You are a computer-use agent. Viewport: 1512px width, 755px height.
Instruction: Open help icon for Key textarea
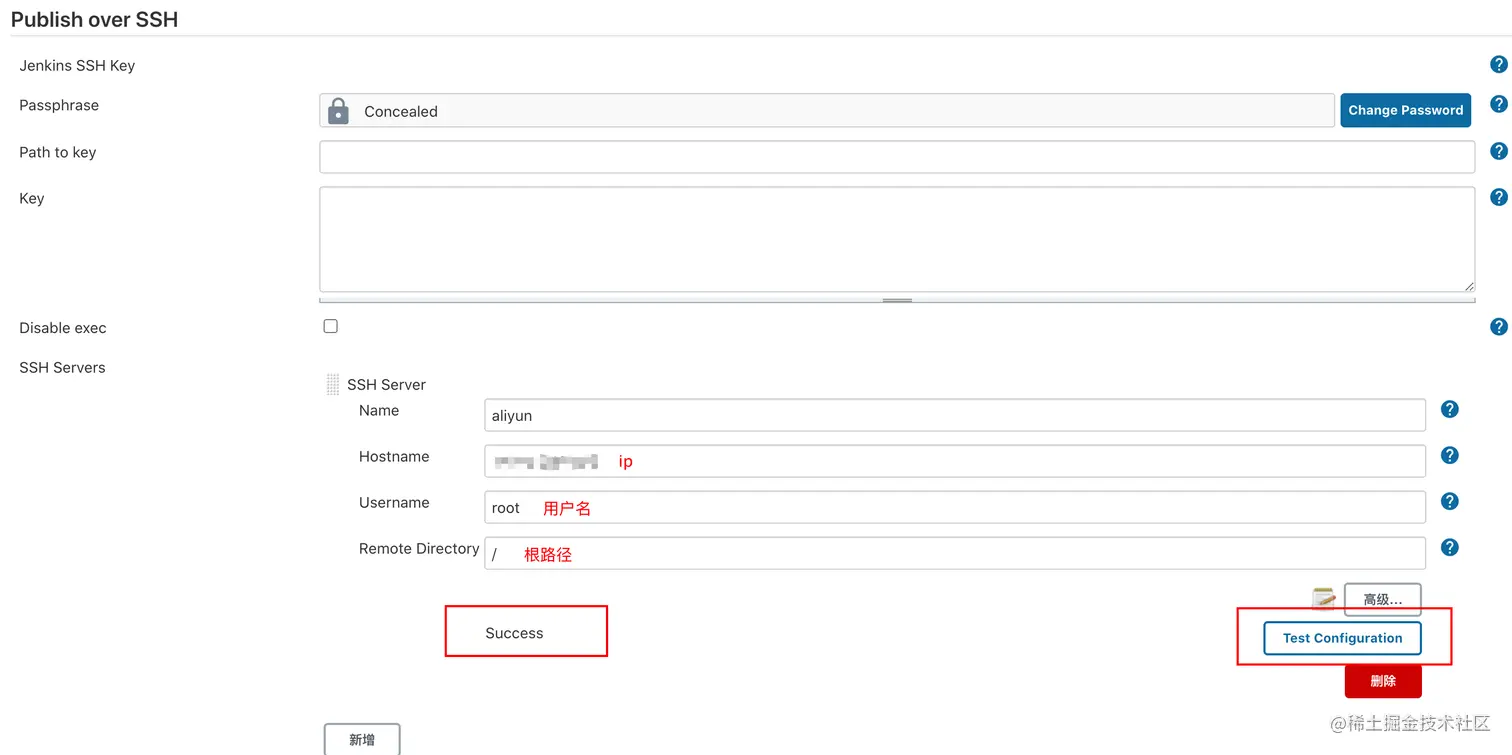(1498, 197)
